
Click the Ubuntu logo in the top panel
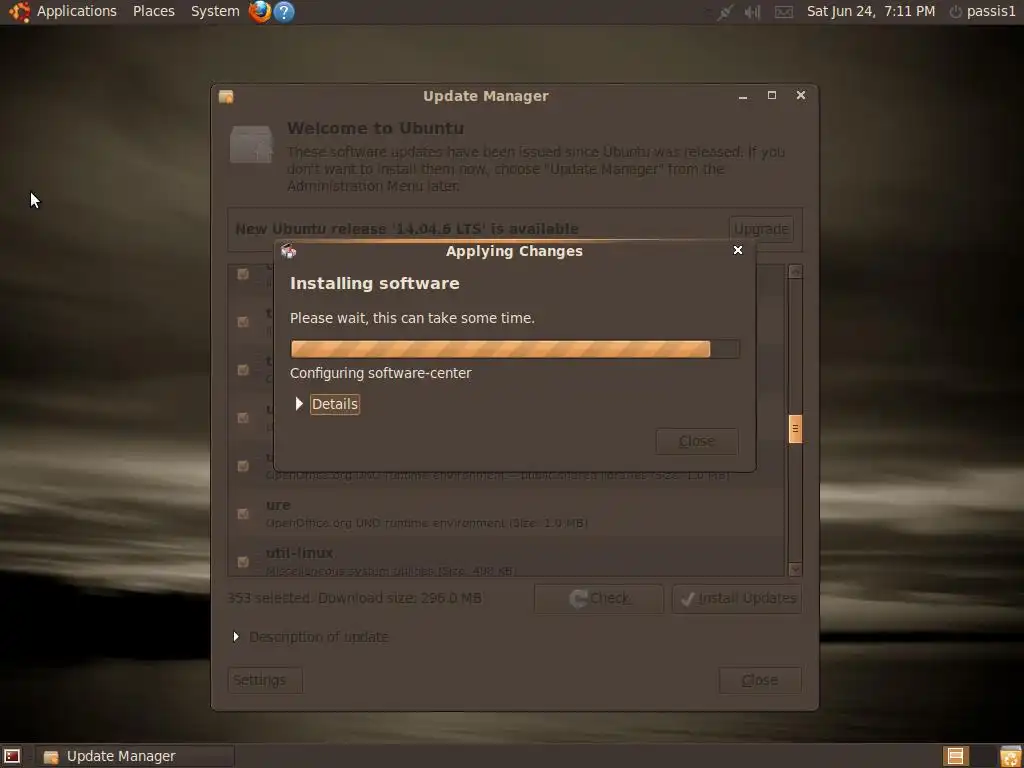click(19, 12)
